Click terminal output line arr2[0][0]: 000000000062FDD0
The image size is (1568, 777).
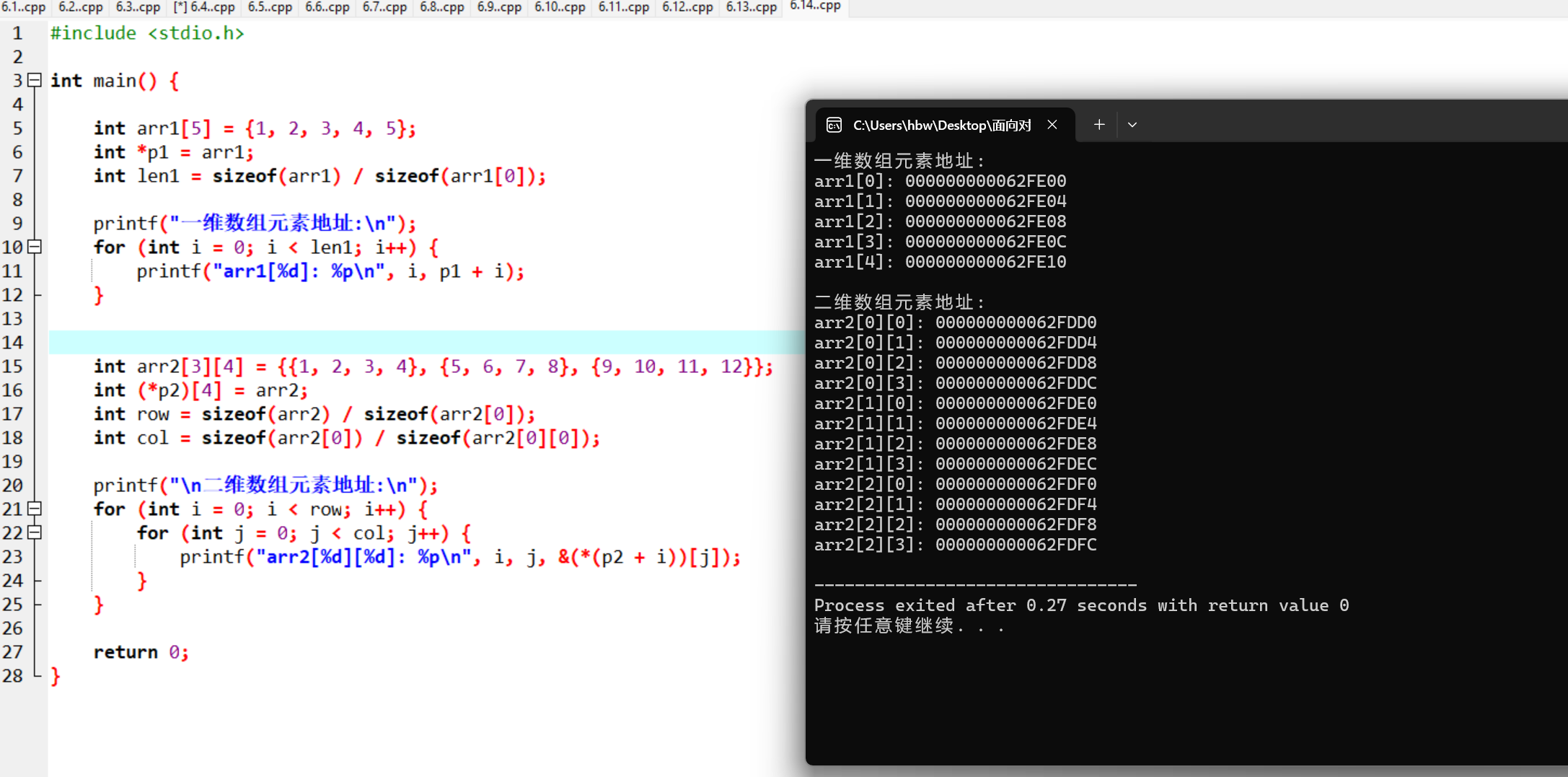pos(955,322)
